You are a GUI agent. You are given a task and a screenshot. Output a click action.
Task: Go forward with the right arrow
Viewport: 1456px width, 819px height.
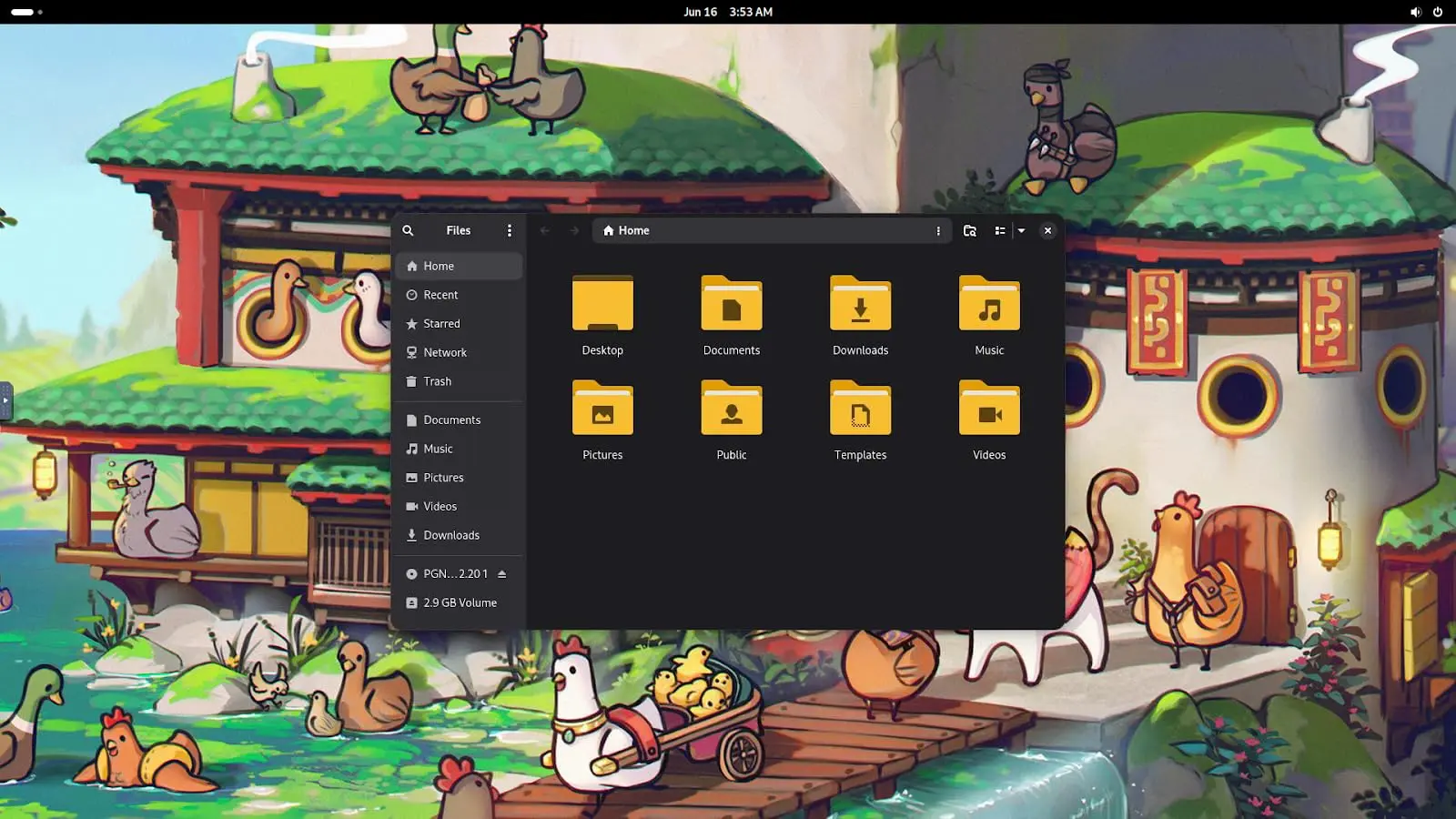click(x=574, y=231)
